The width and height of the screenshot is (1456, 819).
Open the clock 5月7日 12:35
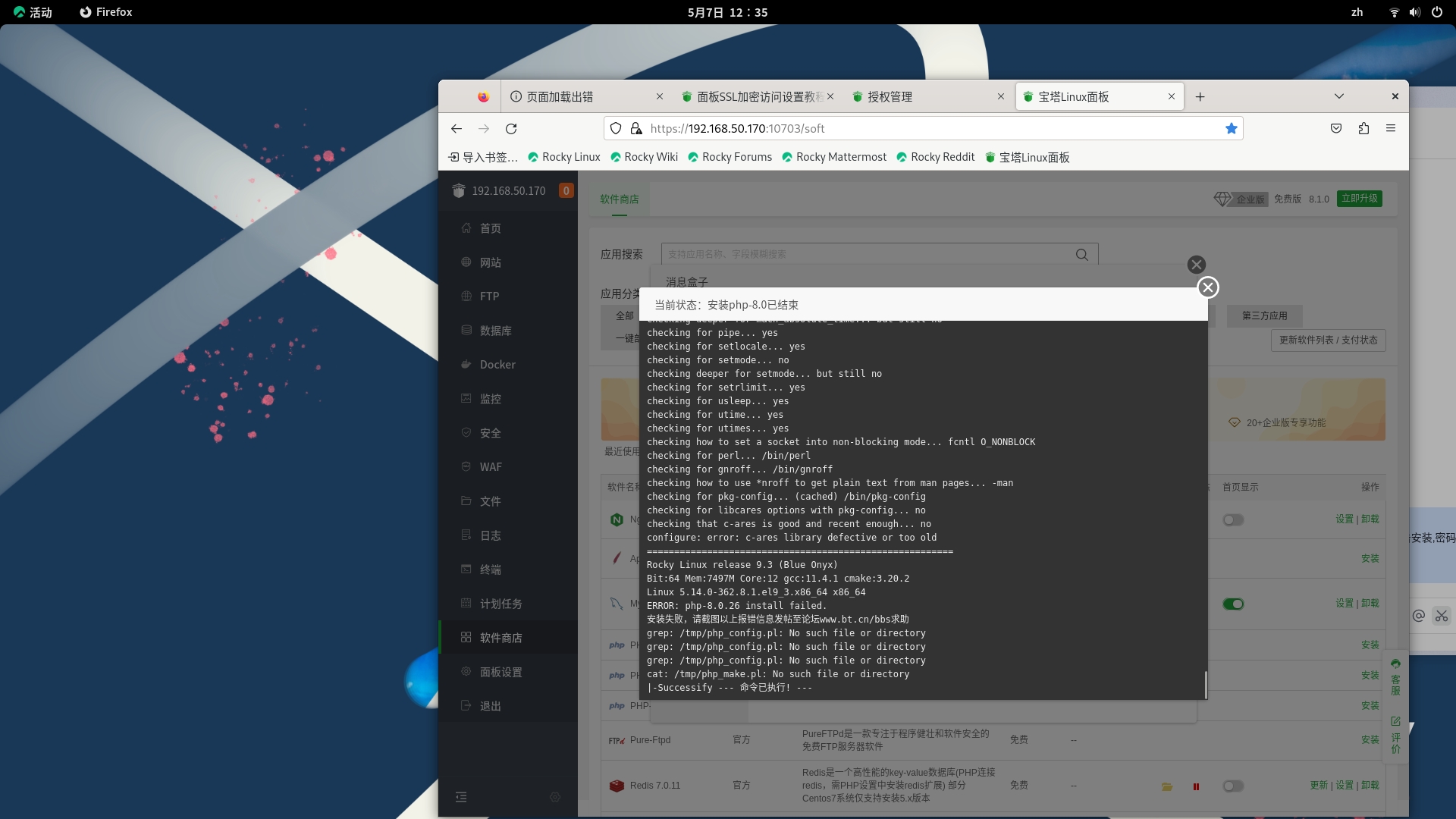[728, 12]
